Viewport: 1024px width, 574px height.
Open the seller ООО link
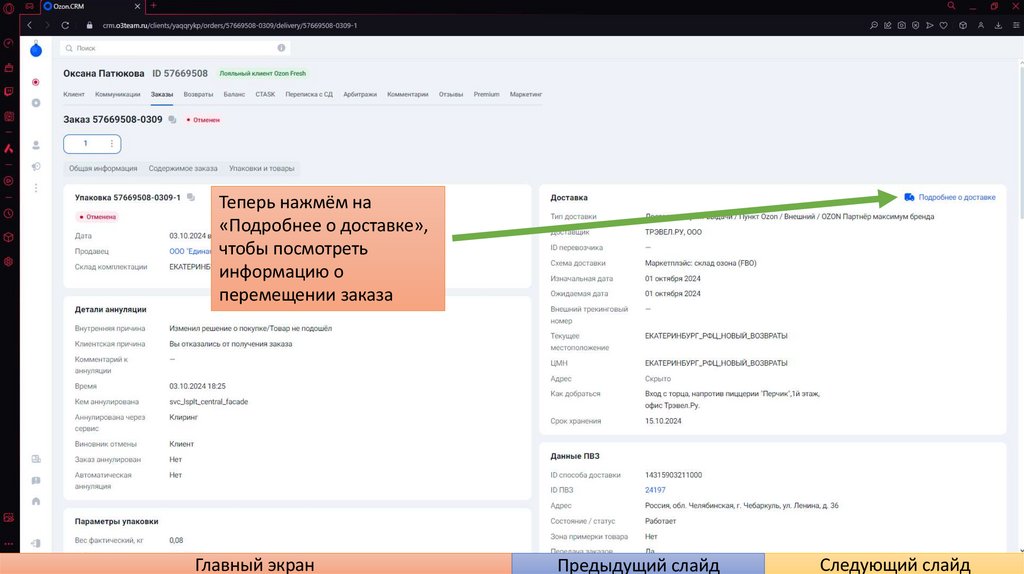click(190, 251)
